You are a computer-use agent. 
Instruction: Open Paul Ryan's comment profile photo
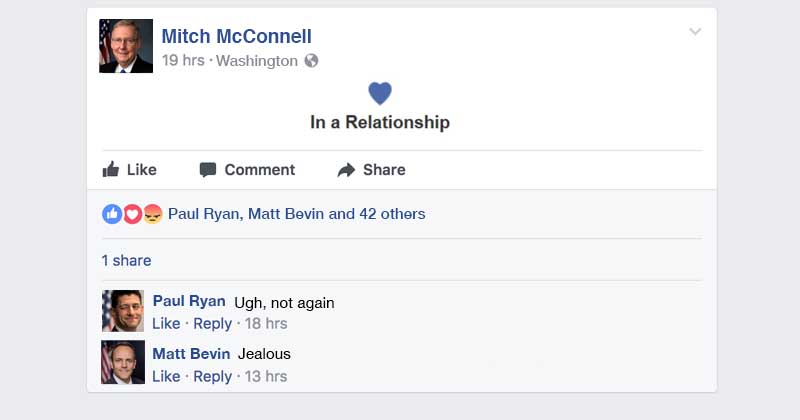(123, 311)
